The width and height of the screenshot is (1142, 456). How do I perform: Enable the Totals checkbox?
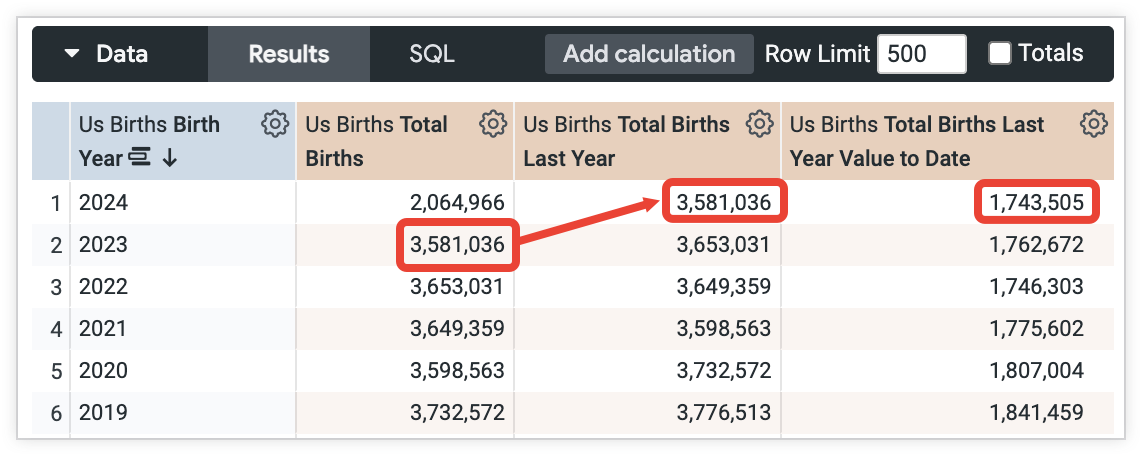click(999, 54)
